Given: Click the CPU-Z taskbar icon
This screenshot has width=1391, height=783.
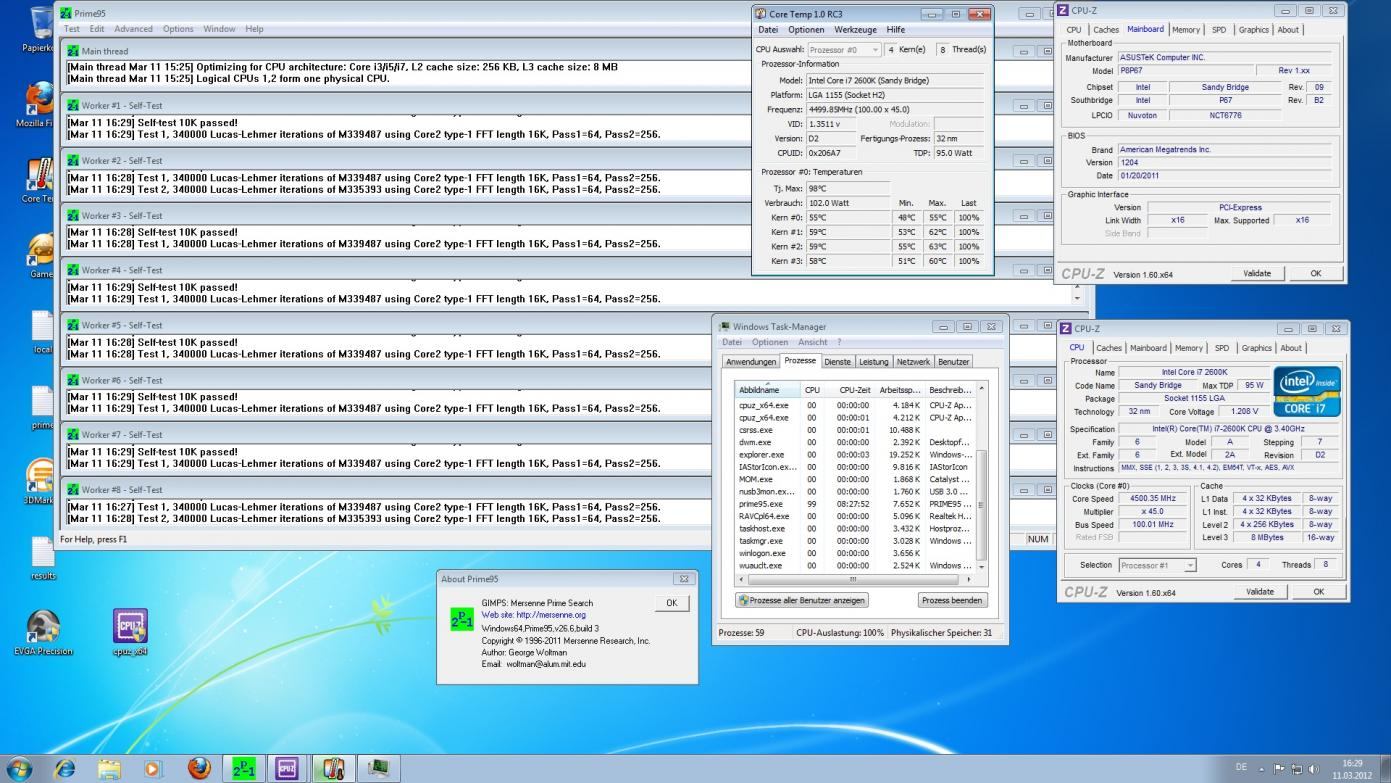Looking at the screenshot, I should [288, 768].
